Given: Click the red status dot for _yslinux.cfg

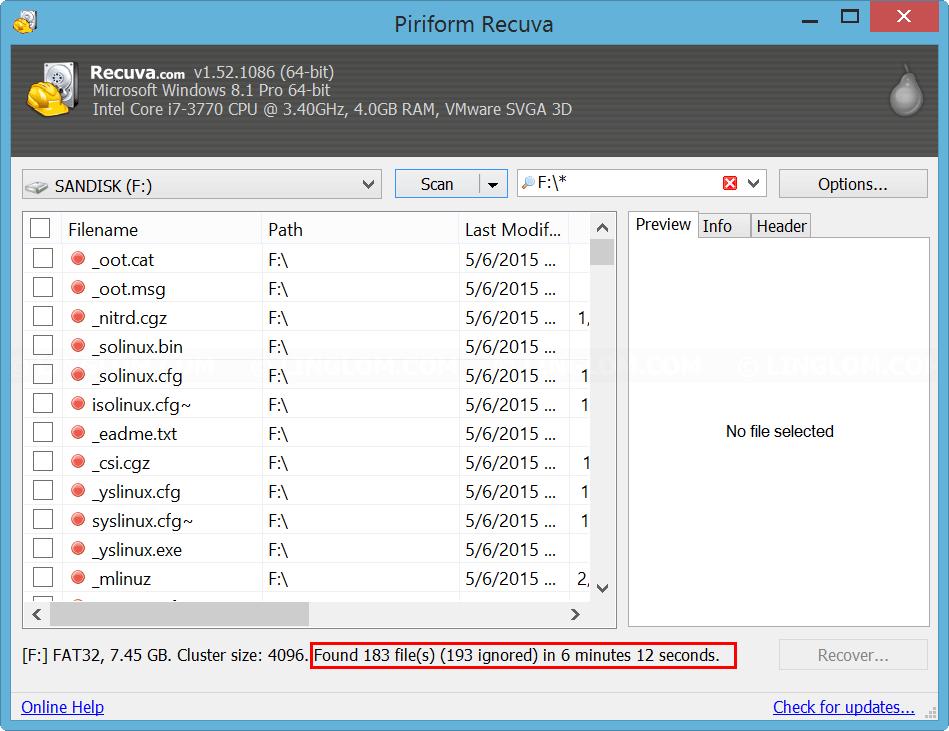Looking at the screenshot, I should 77,491.
